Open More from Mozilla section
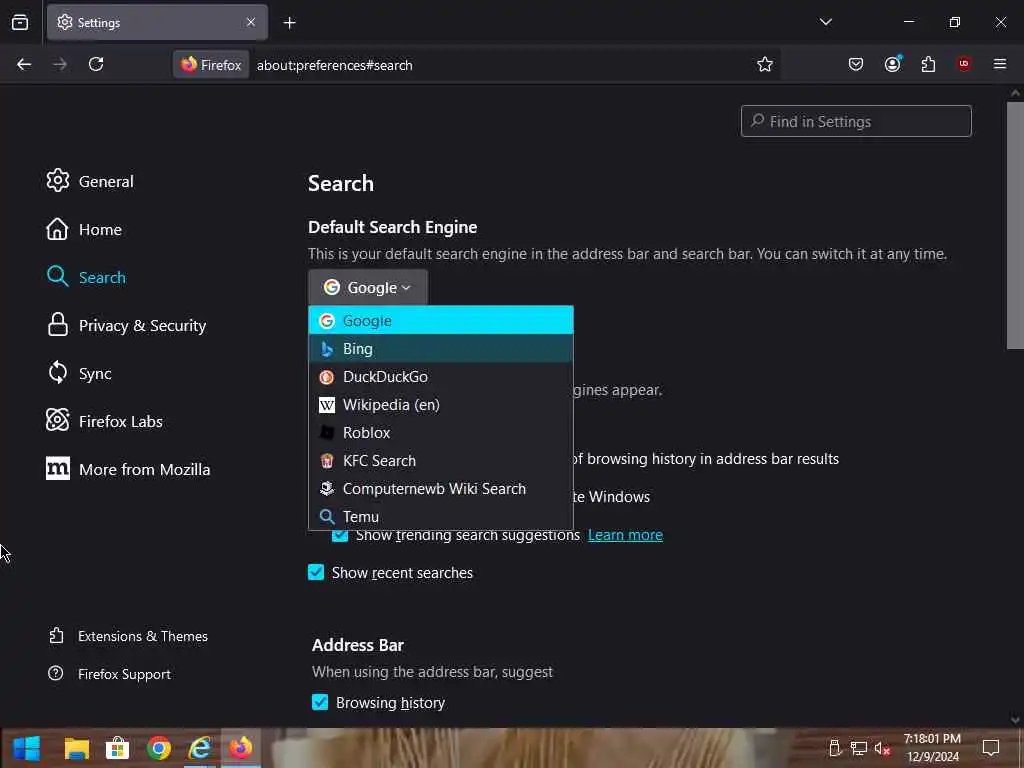Image resolution: width=1024 pixels, height=768 pixels. click(129, 469)
